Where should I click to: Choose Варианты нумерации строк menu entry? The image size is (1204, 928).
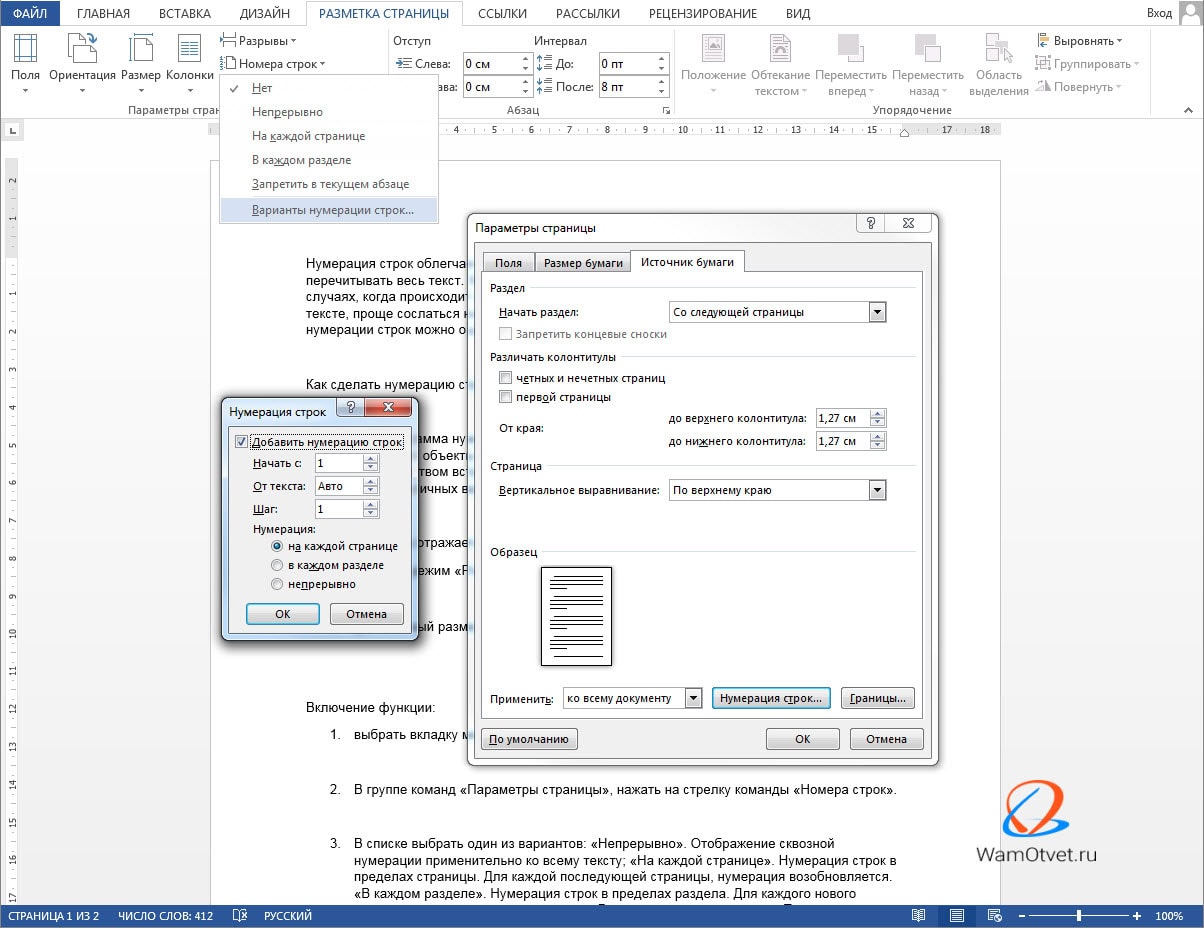click(329, 210)
